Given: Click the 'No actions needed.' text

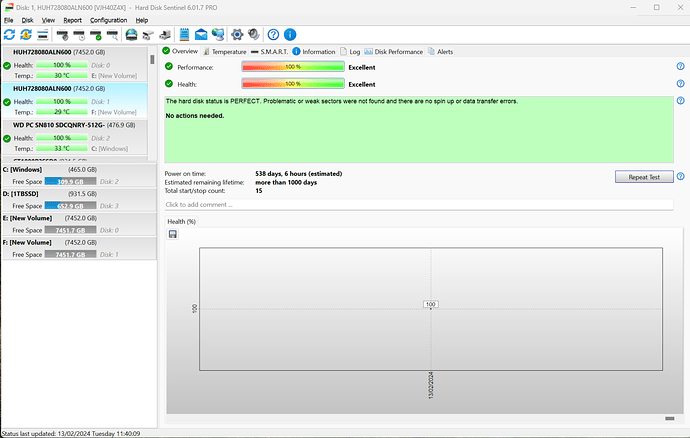Looking at the screenshot, I should pos(195,116).
